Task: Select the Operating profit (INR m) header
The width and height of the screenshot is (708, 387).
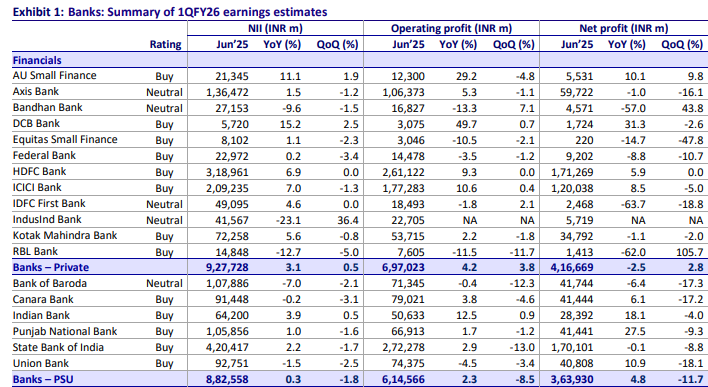Action: (451, 28)
